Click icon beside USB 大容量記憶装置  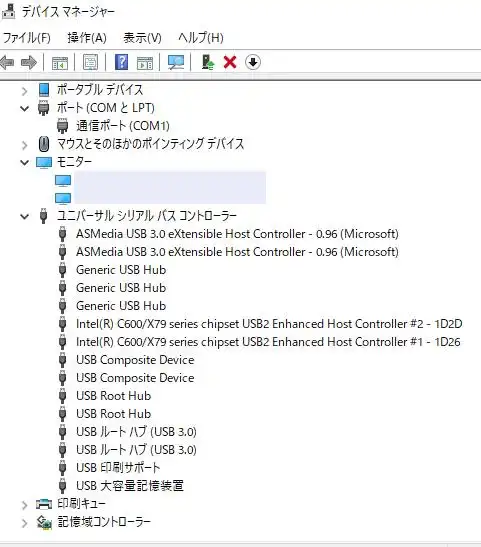pos(62,486)
